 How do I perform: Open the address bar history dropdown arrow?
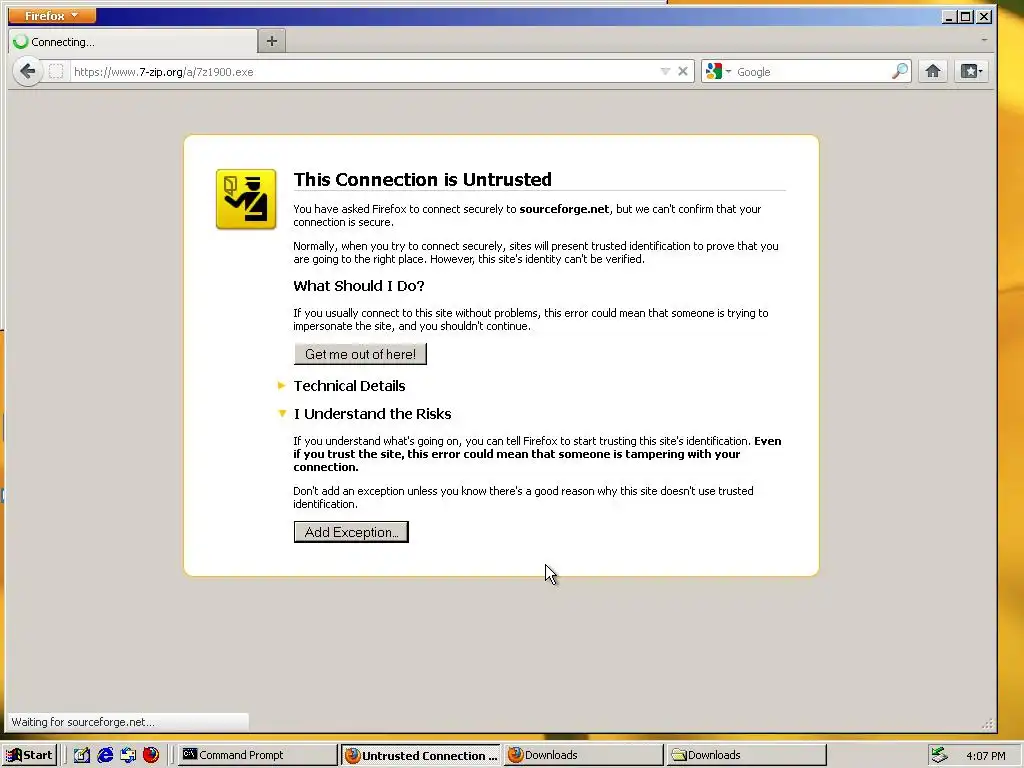(665, 71)
